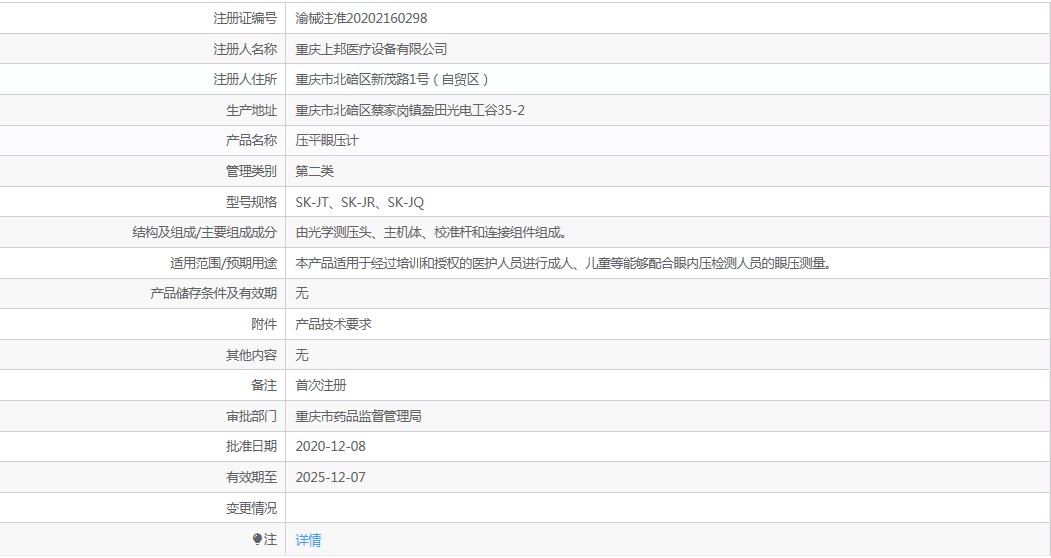The height and width of the screenshot is (558, 1051).
Task: Click the product name 压平眼压计
Action: coord(327,141)
